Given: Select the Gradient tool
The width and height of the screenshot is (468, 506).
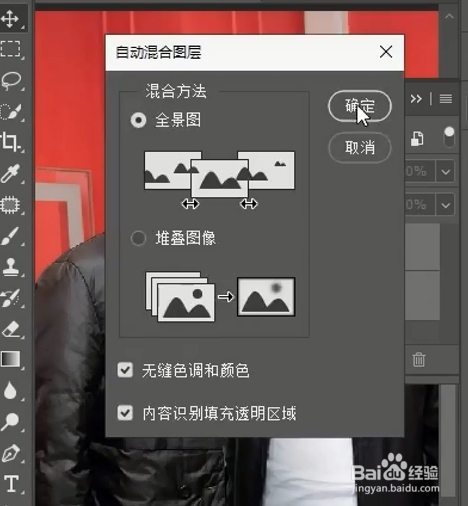Looking at the screenshot, I should pyautogui.click(x=11, y=359).
